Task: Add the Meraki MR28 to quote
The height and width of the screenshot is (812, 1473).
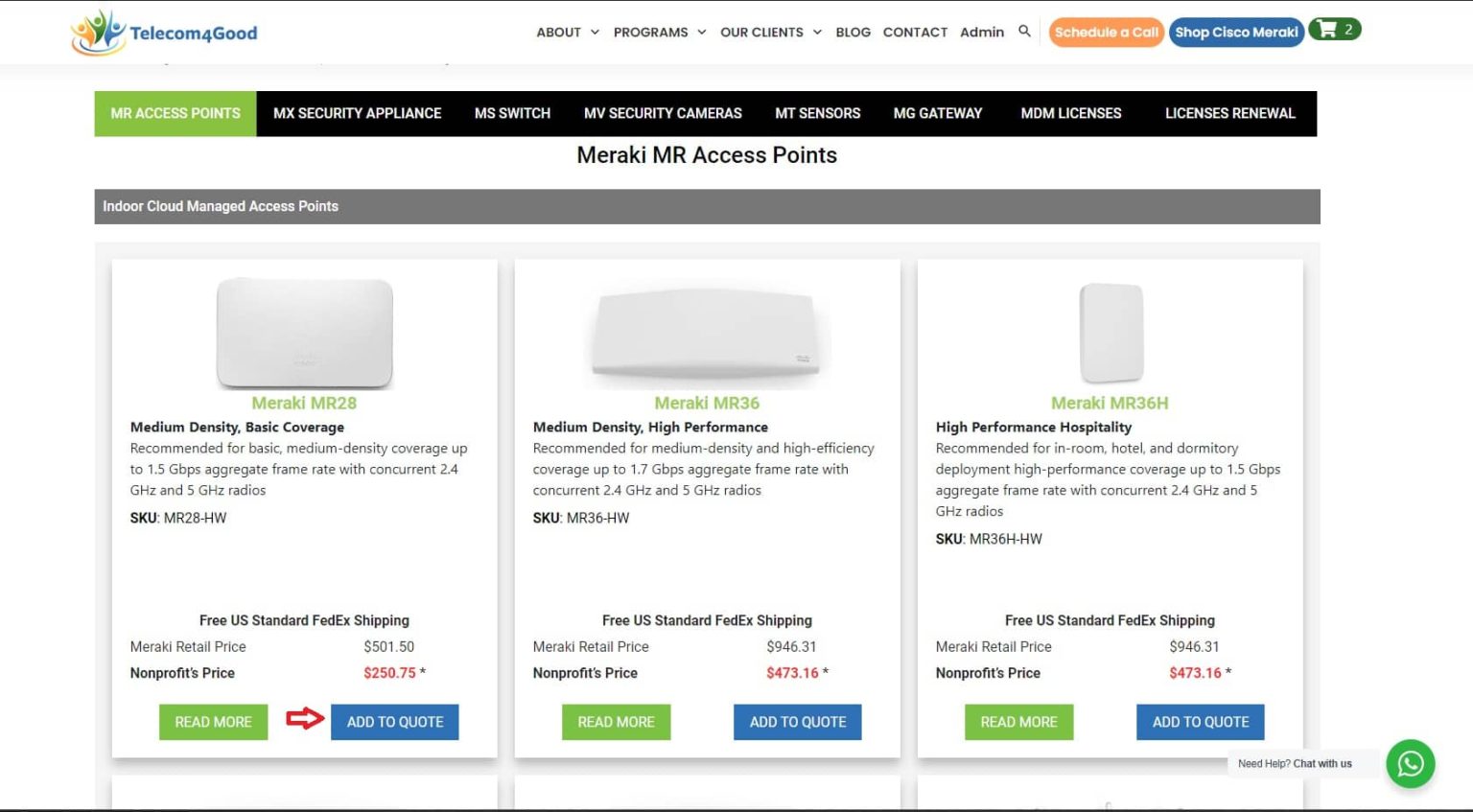Action: pos(394,721)
